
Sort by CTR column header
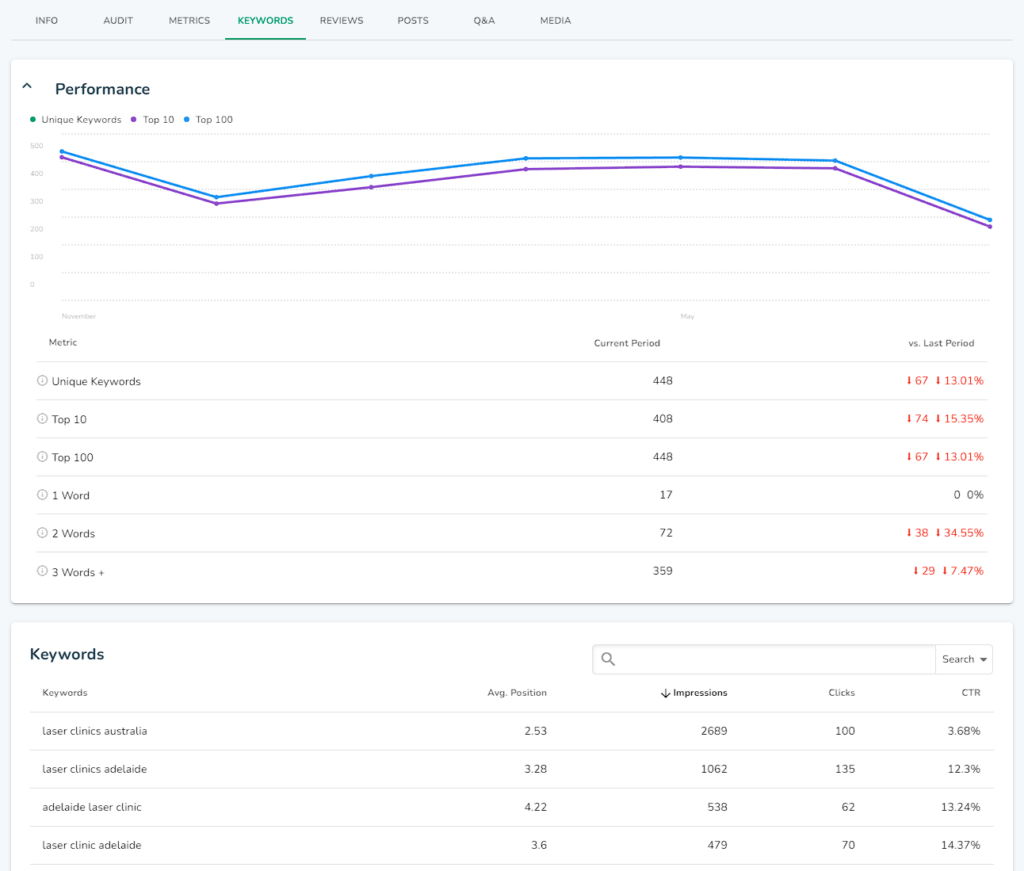970,693
